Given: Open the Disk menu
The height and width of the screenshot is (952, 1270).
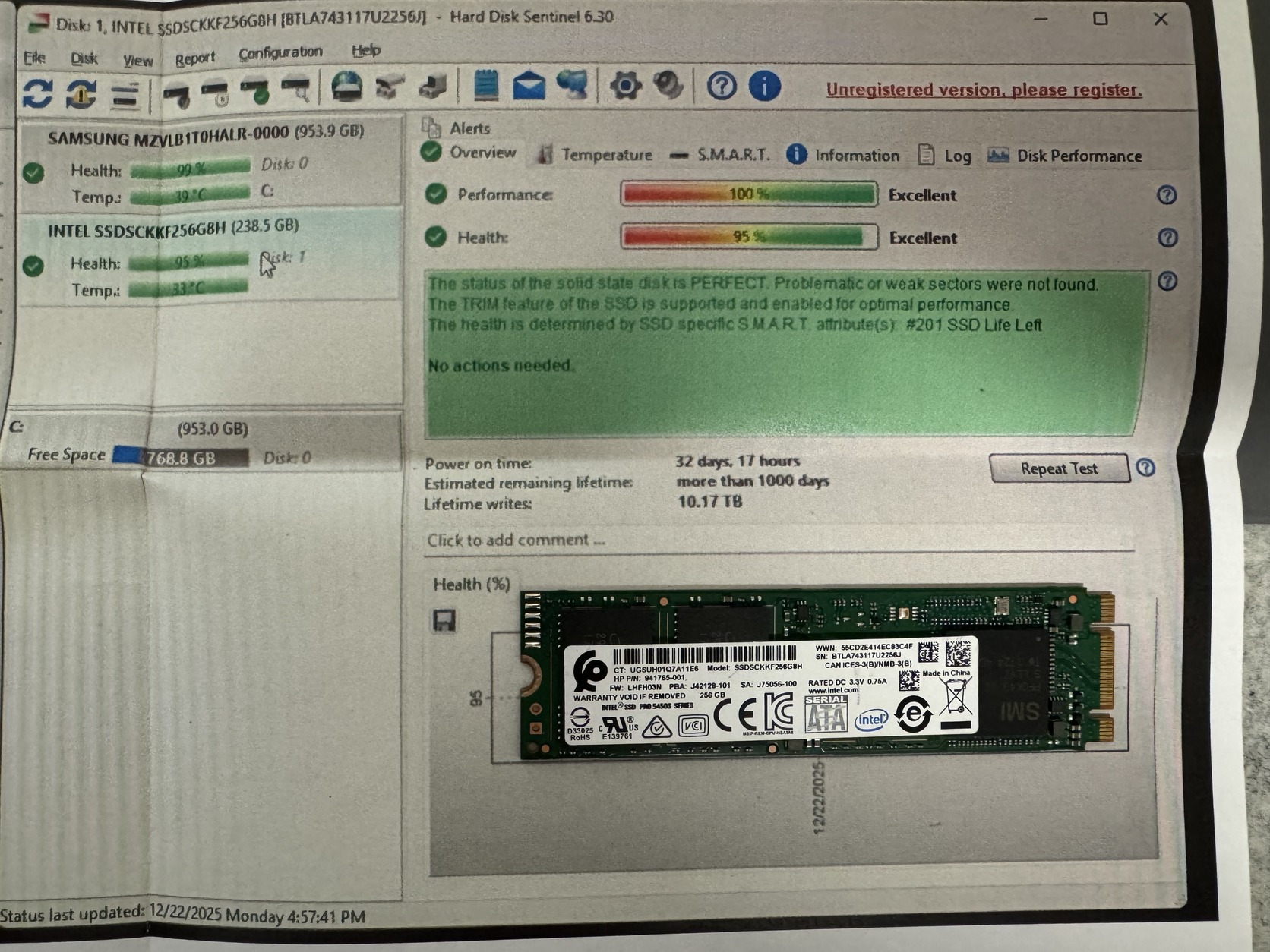Looking at the screenshot, I should click(84, 58).
